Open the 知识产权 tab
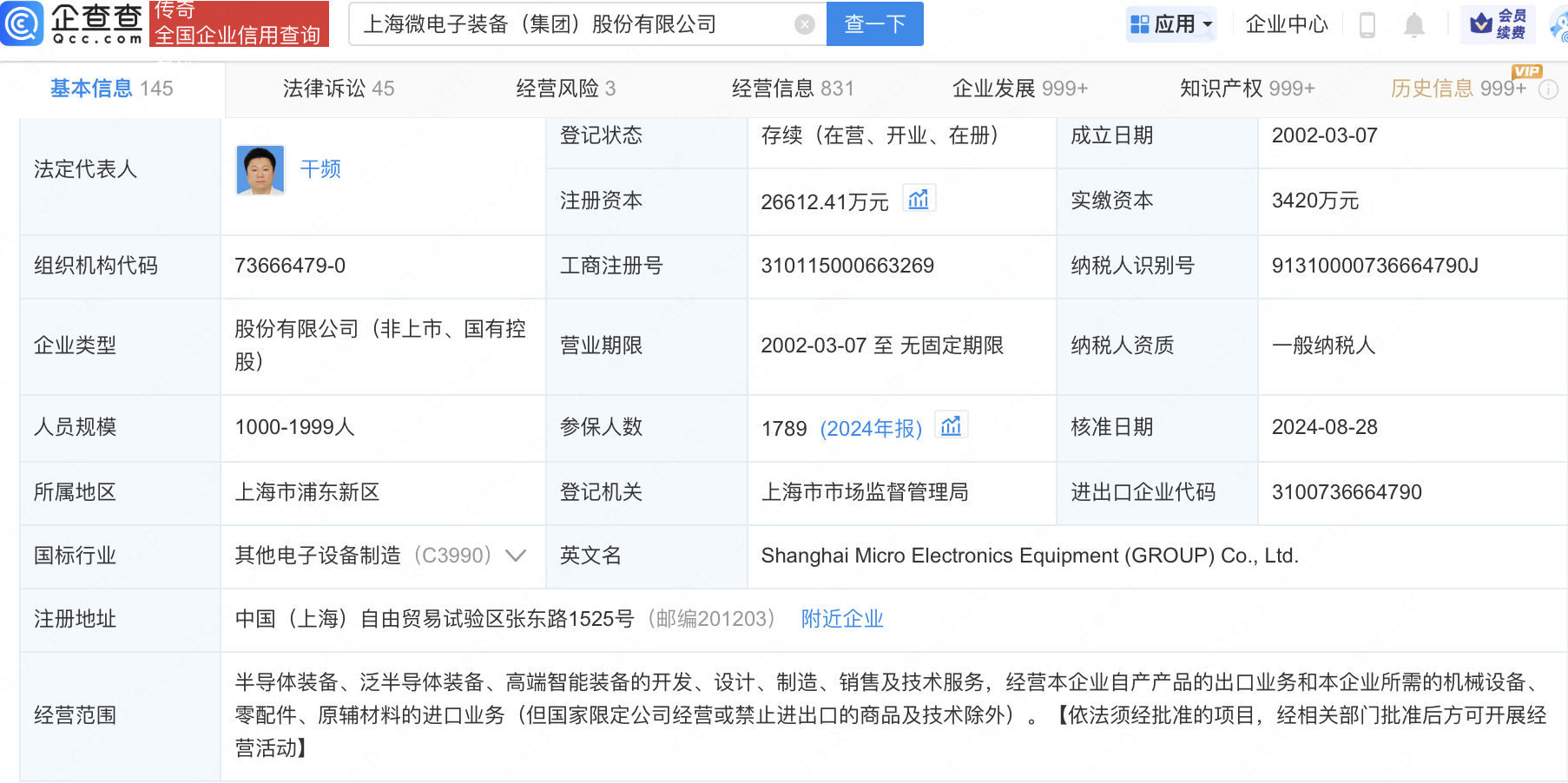Viewport: 1568px width, 783px height. tap(1247, 88)
